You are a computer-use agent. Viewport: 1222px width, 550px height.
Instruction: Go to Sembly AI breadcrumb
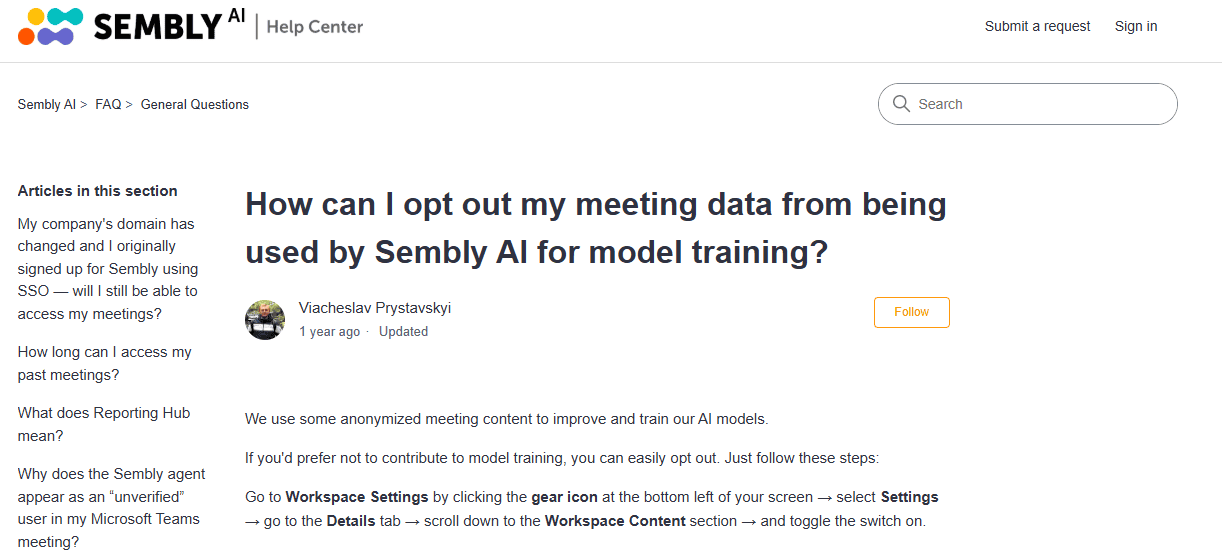[46, 104]
